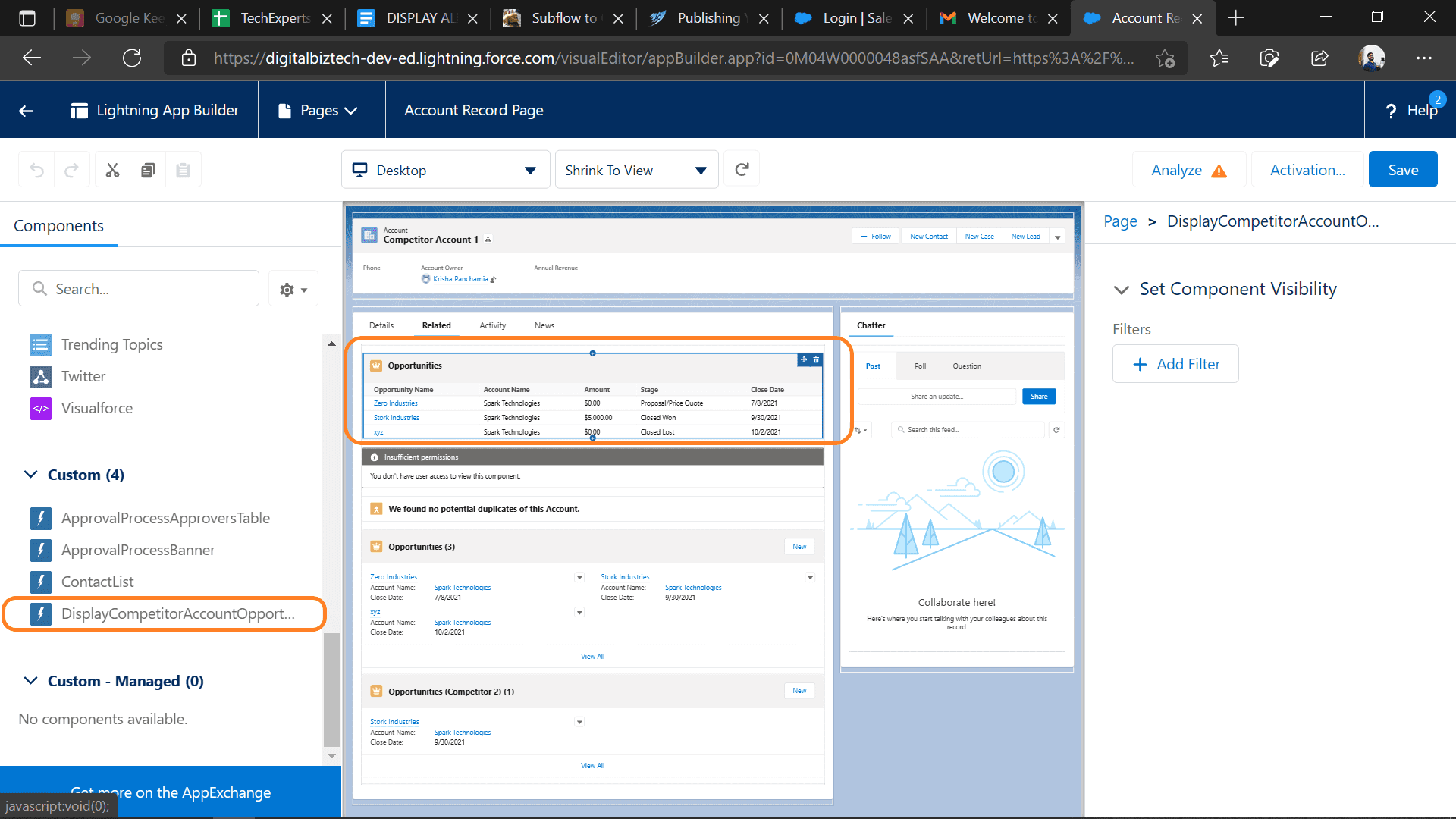Click the back arrow in App Builder header

(26, 111)
